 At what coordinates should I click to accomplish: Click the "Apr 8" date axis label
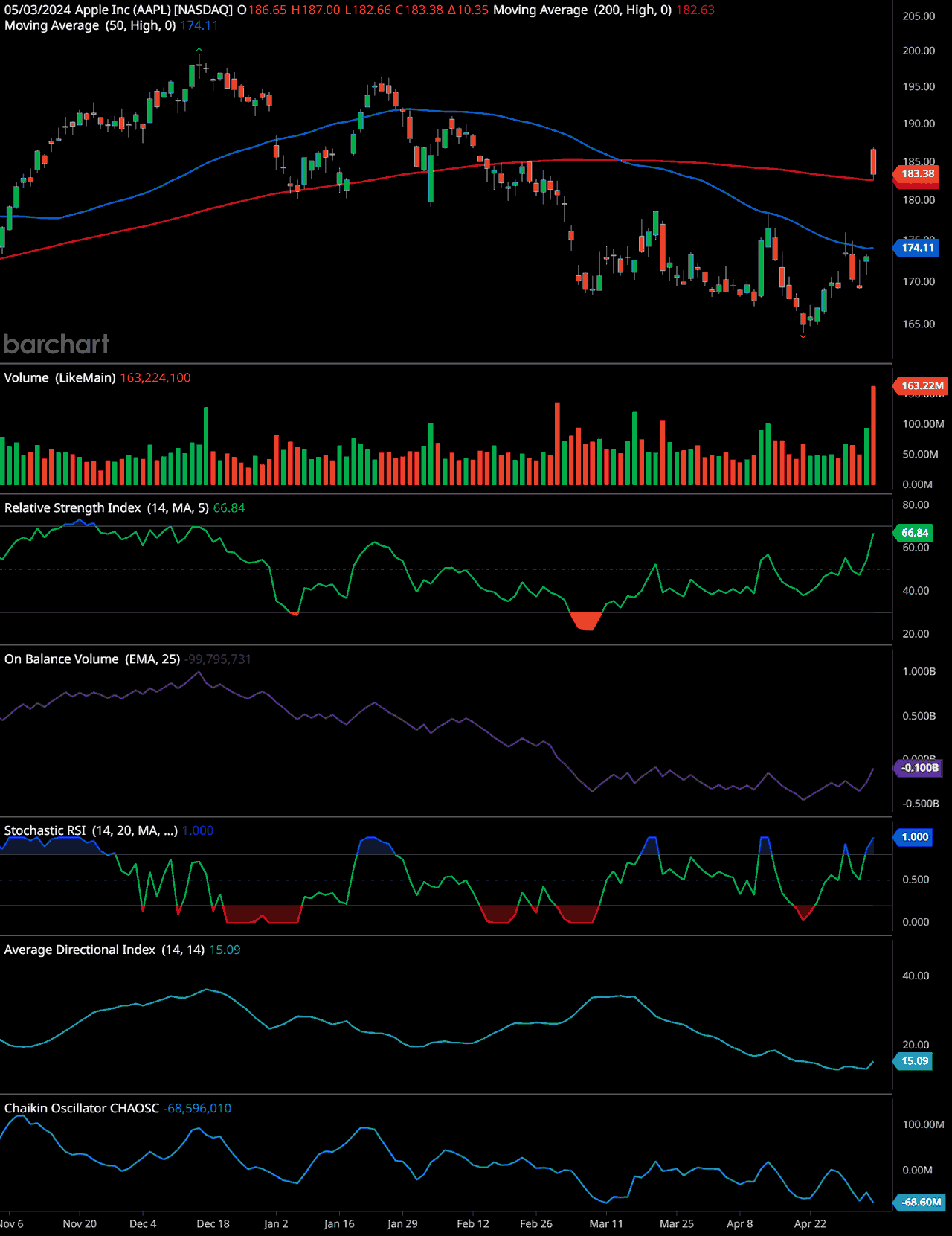tap(740, 1224)
